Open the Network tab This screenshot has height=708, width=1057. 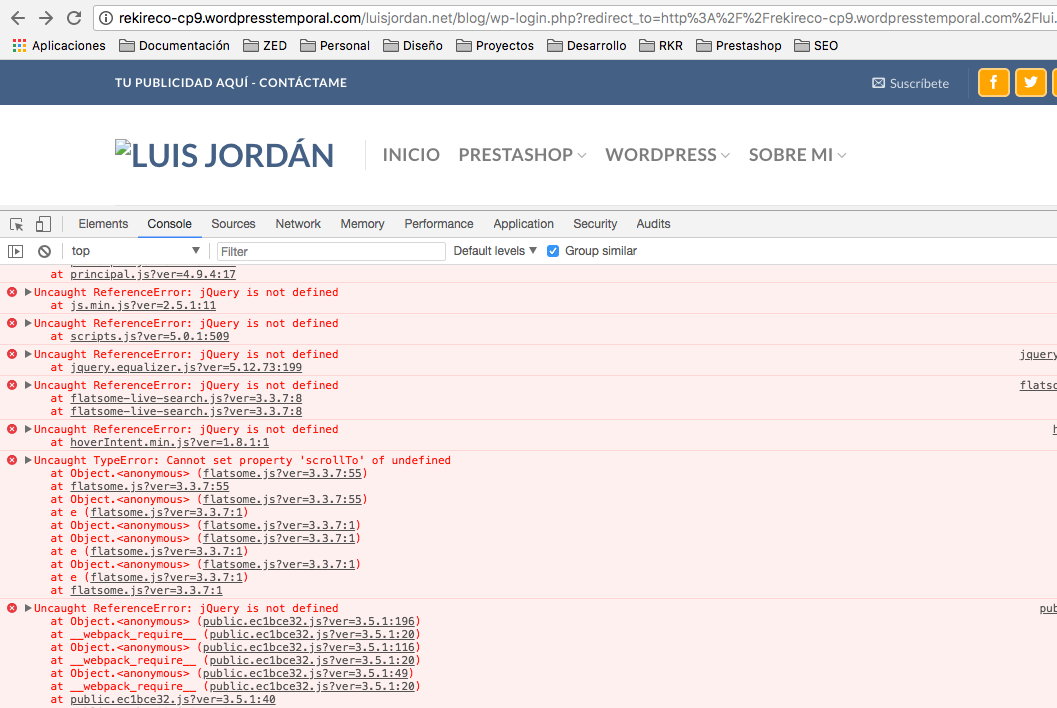tap(298, 224)
